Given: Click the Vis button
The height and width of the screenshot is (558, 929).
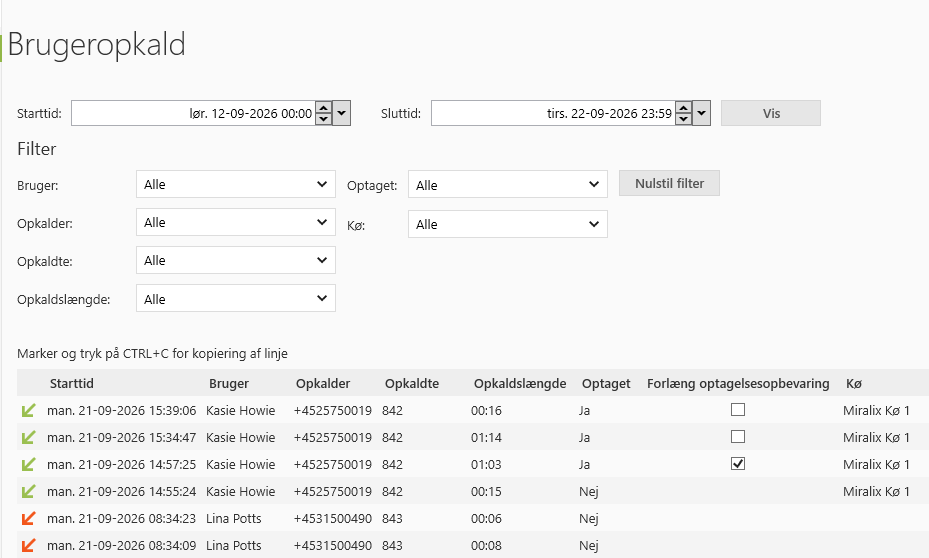Looking at the screenshot, I should 771,113.
